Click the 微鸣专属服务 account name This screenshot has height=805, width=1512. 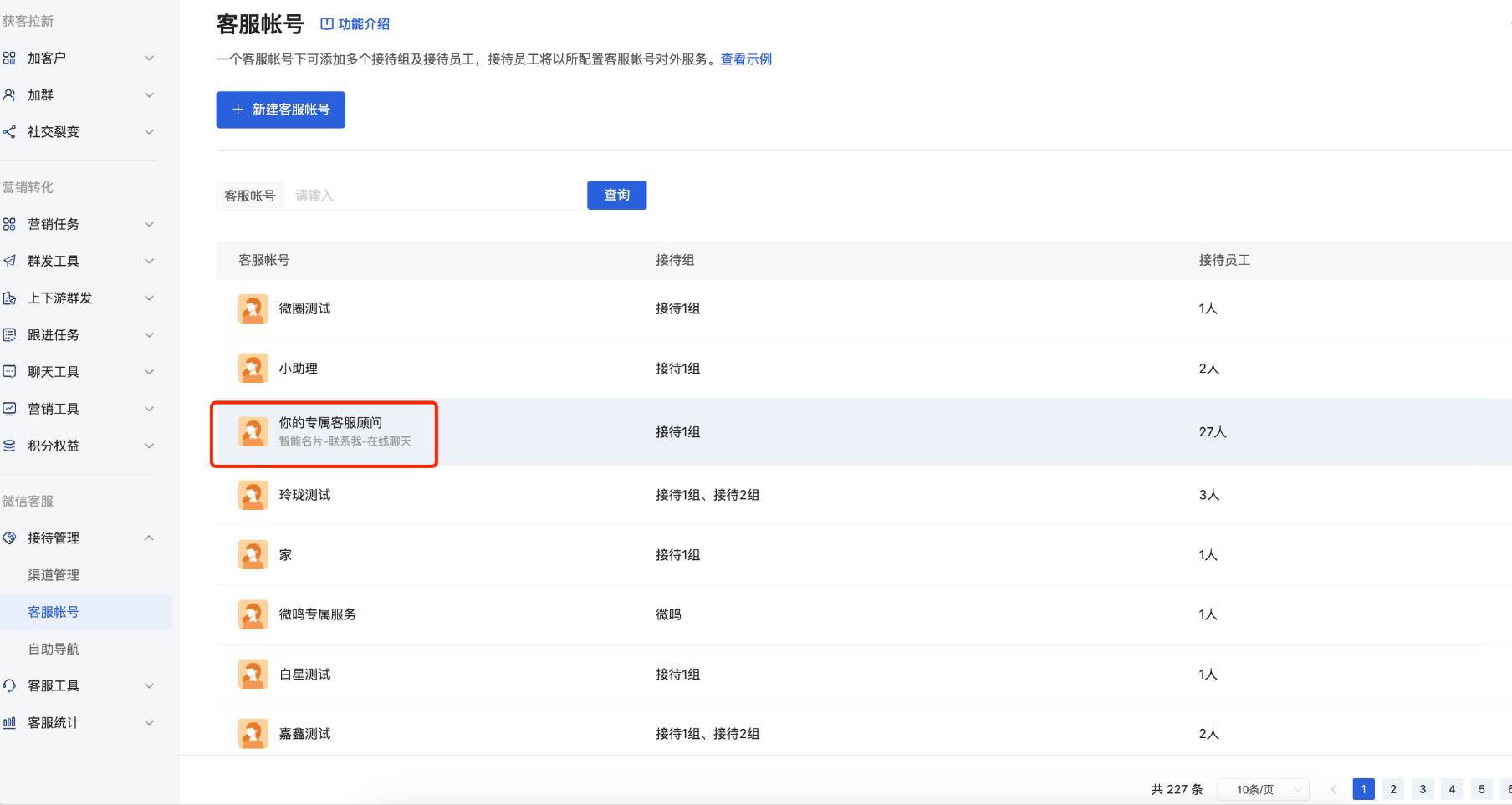point(318,614)
